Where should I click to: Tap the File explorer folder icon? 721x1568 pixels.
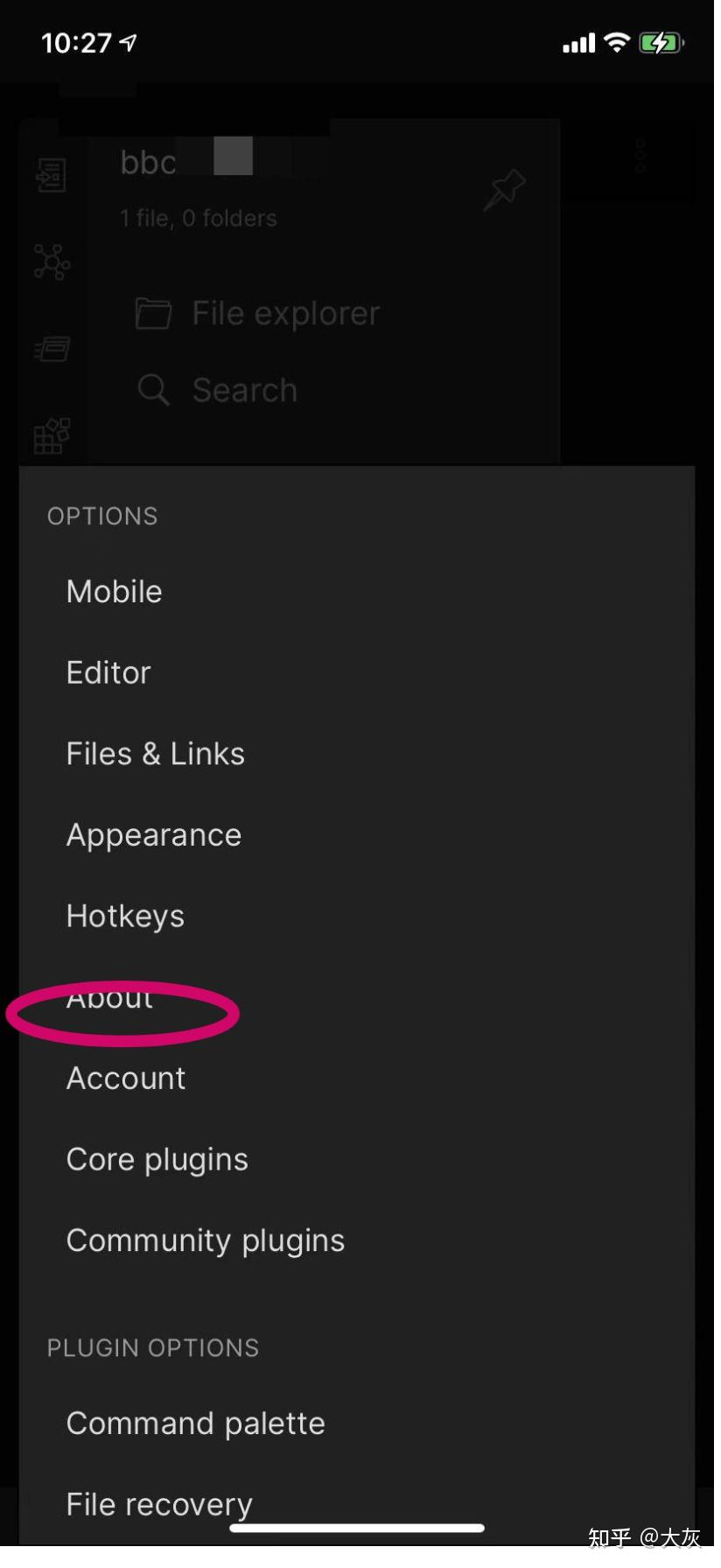pyautogui.click(x=154, y=313)
